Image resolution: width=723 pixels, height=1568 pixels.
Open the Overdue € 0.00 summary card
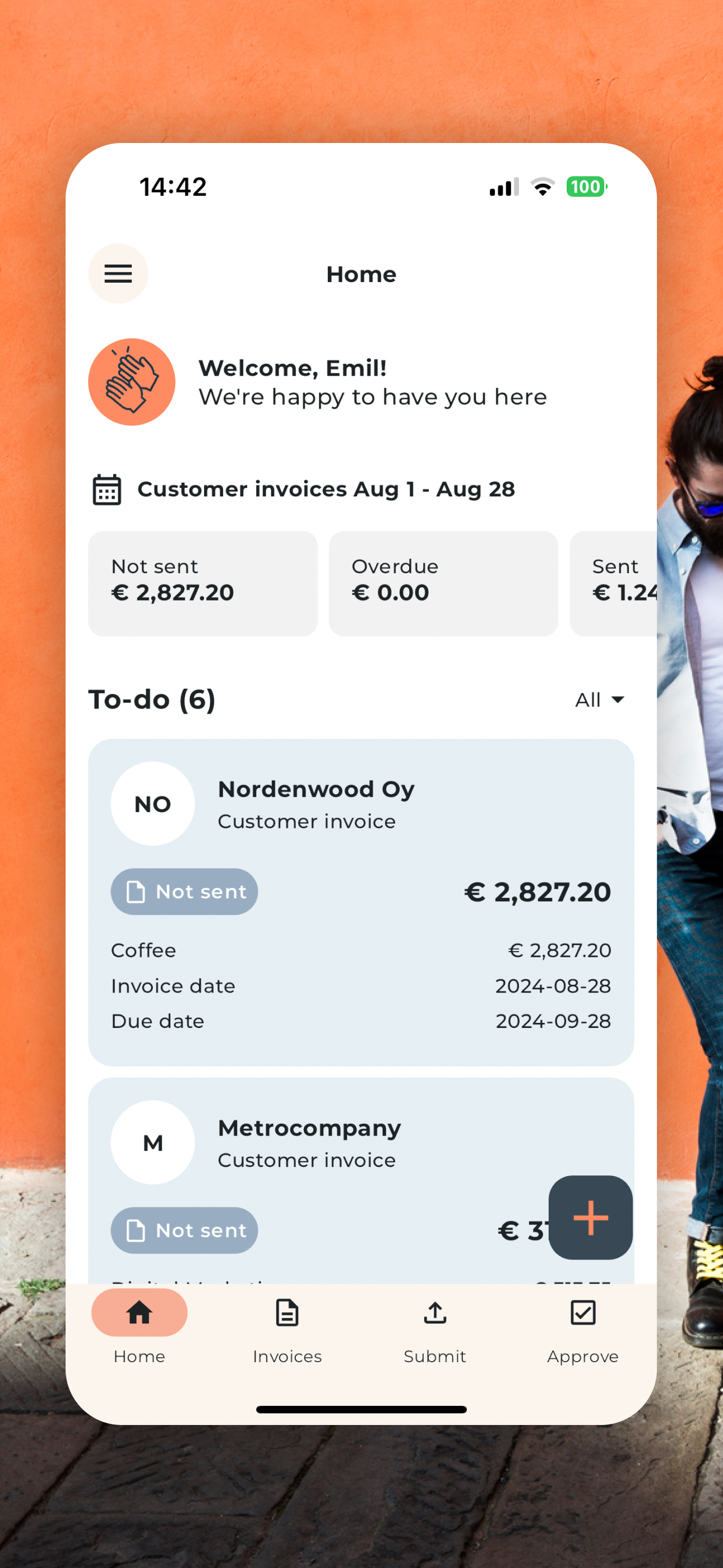pos(443,583)
